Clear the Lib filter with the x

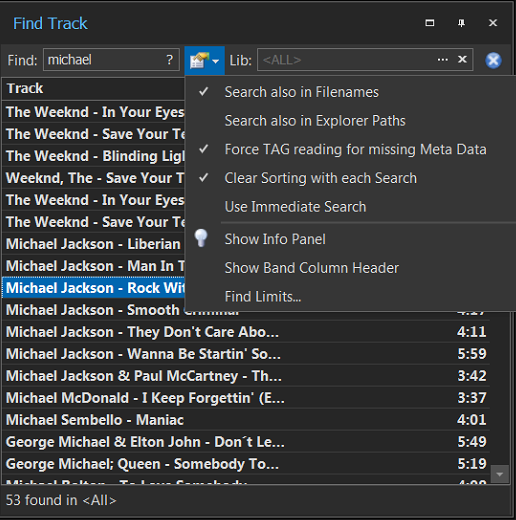462,60
